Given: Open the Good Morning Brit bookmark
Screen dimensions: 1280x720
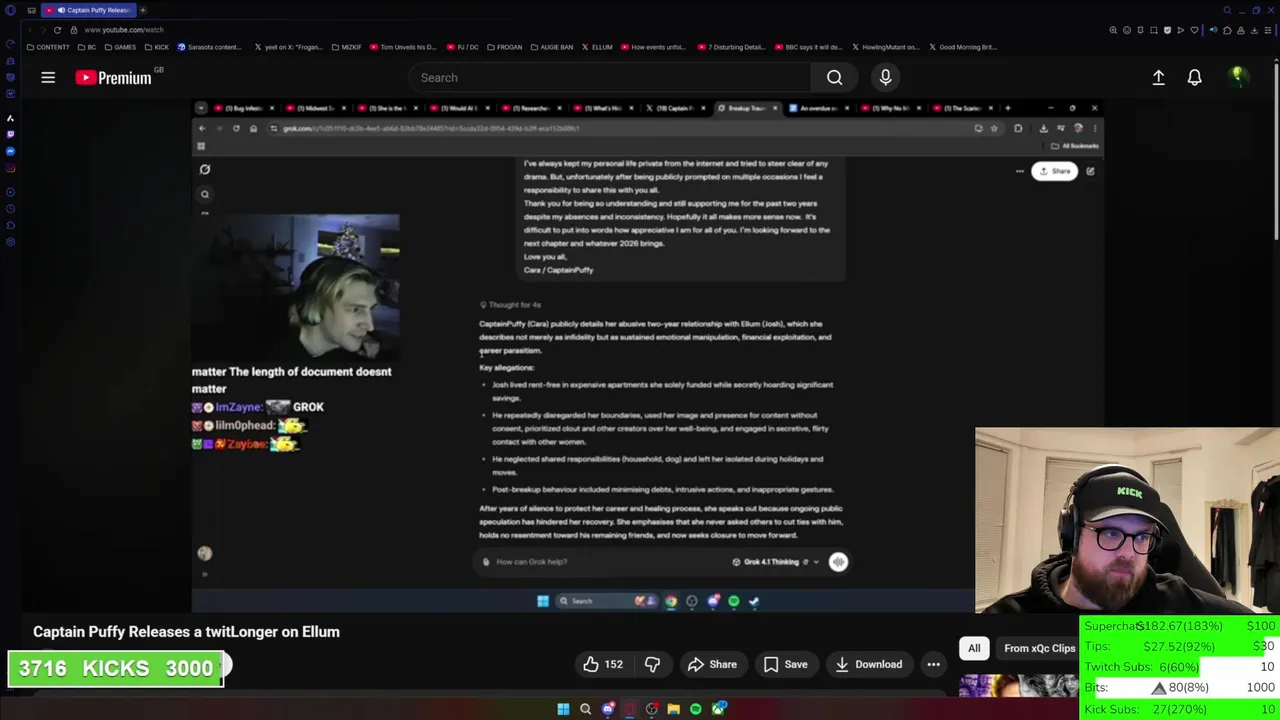Looking at the screenshot, I should pos(963,47).
